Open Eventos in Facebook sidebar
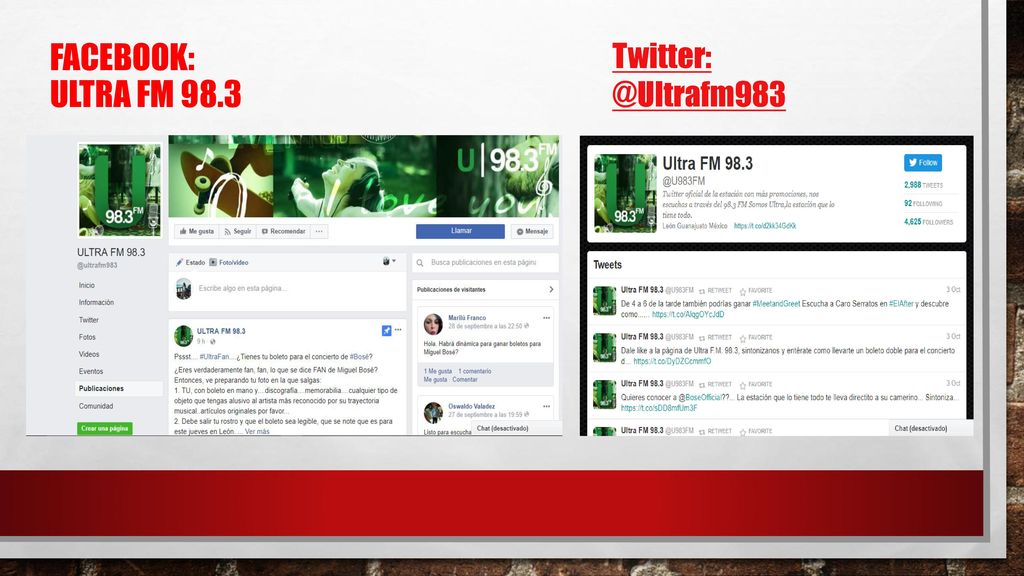The image size is (1024, 576). coord(91,371)
